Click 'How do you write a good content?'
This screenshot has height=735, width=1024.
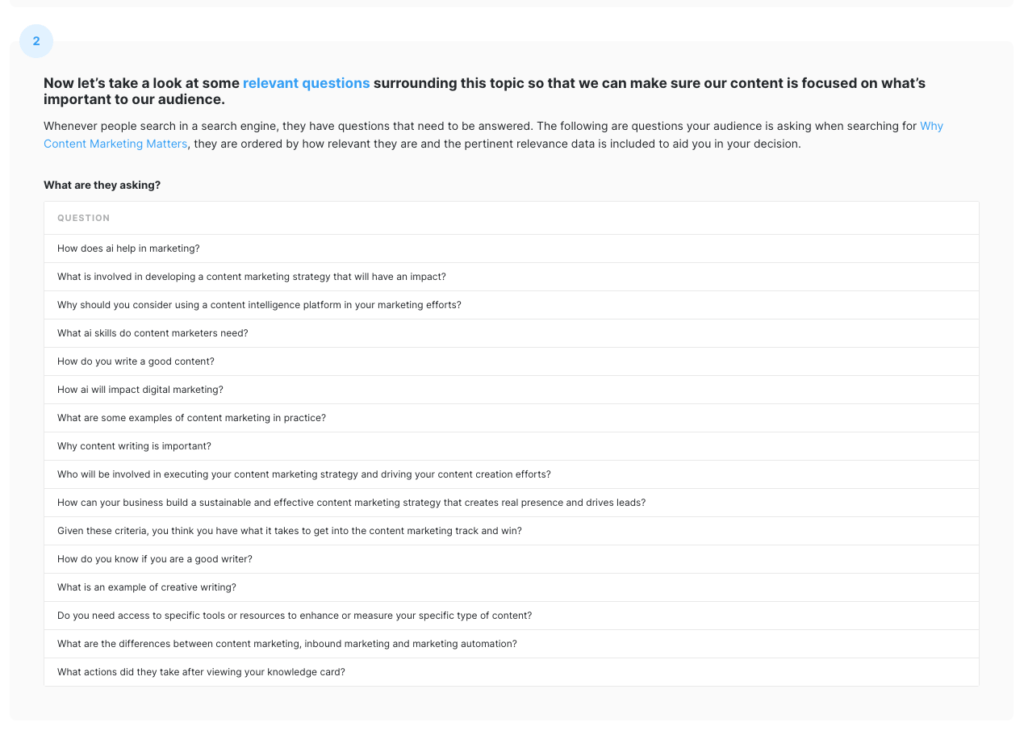[x=136, y=362]
